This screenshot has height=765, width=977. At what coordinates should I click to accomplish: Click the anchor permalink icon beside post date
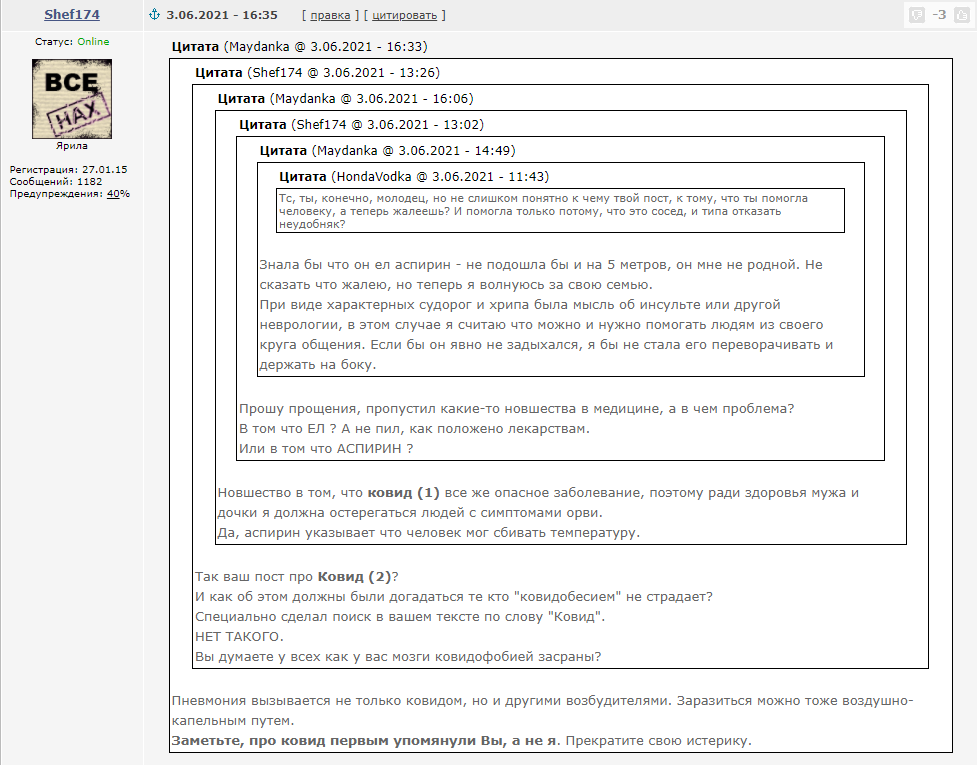(155, 15)
